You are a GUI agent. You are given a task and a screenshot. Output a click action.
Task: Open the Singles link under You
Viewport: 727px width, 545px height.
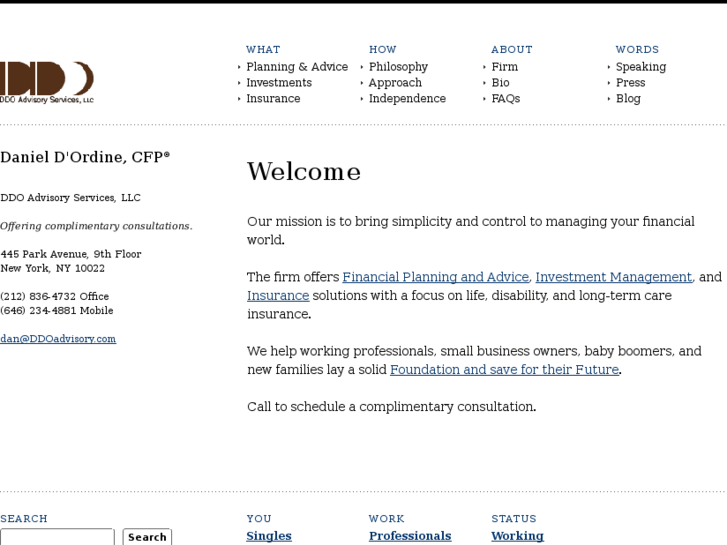click(x=269, y=536)
